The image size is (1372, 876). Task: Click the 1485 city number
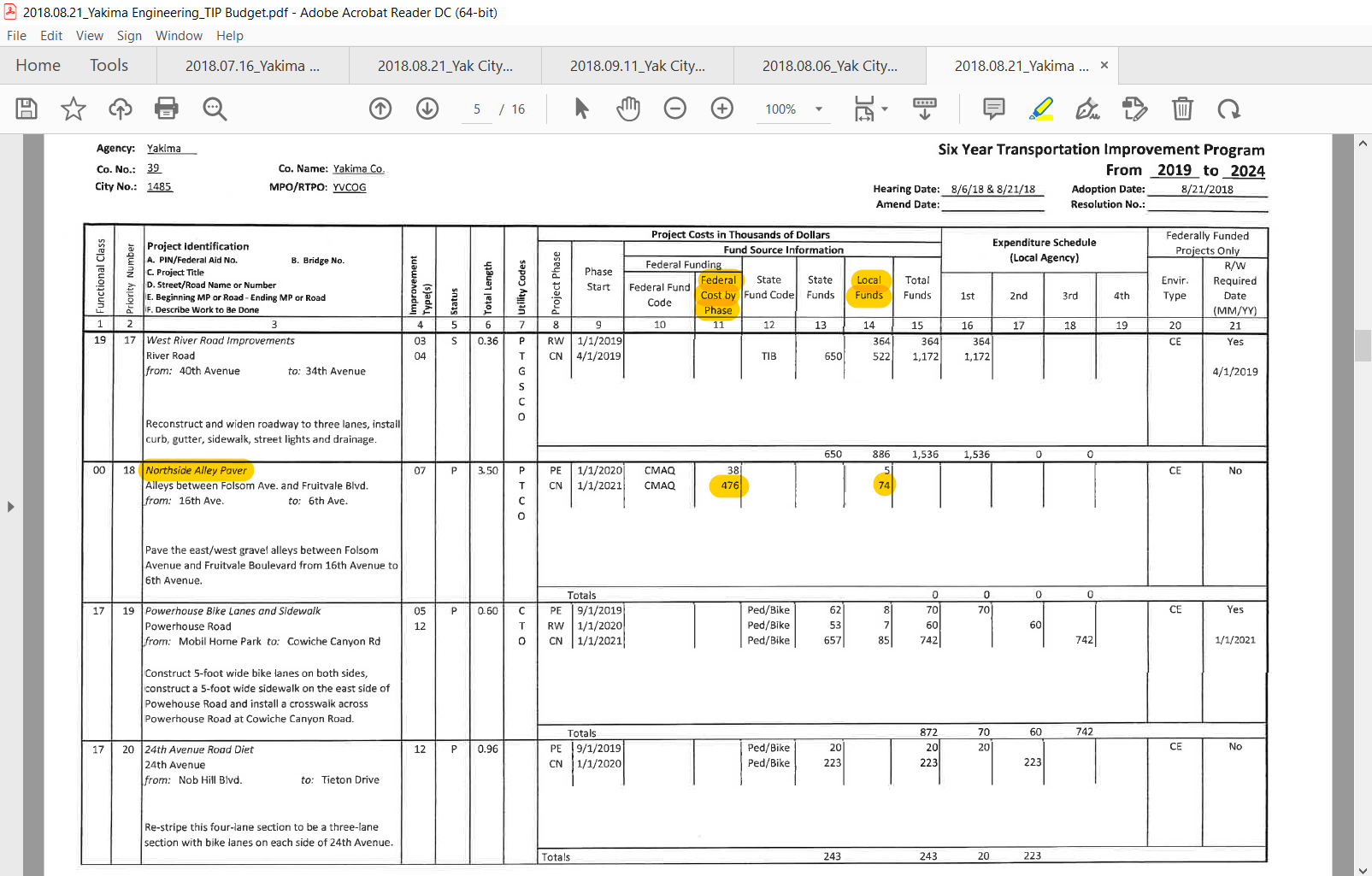pos(159,187)
